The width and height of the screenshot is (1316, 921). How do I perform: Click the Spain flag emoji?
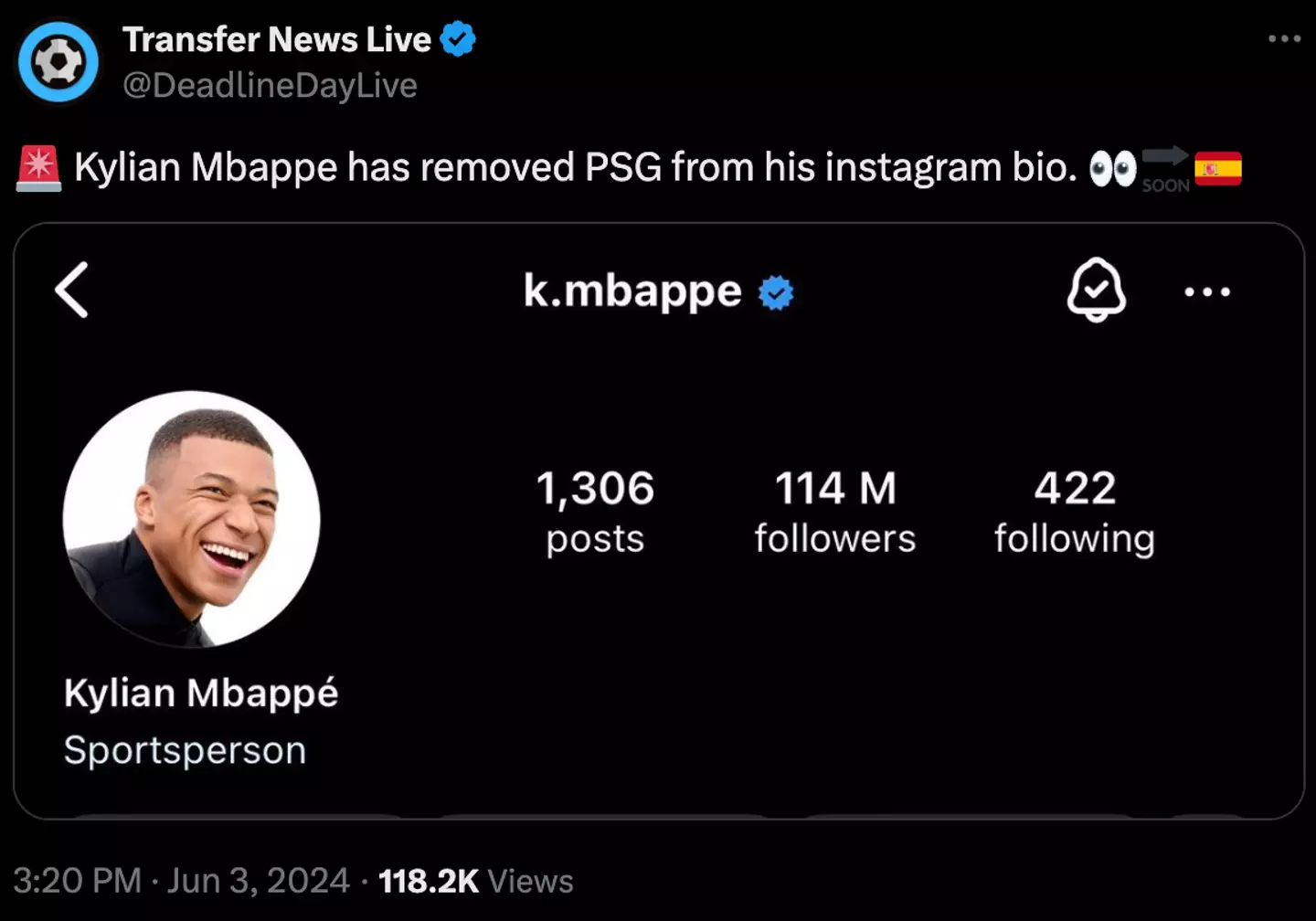[x=1218, y=169]
